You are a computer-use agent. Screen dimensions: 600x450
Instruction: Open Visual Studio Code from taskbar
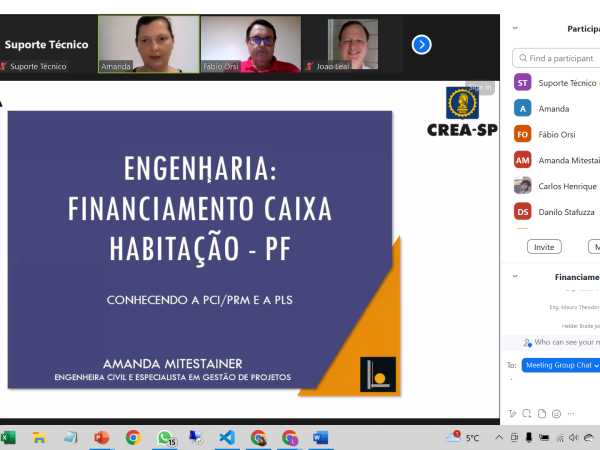227,437
